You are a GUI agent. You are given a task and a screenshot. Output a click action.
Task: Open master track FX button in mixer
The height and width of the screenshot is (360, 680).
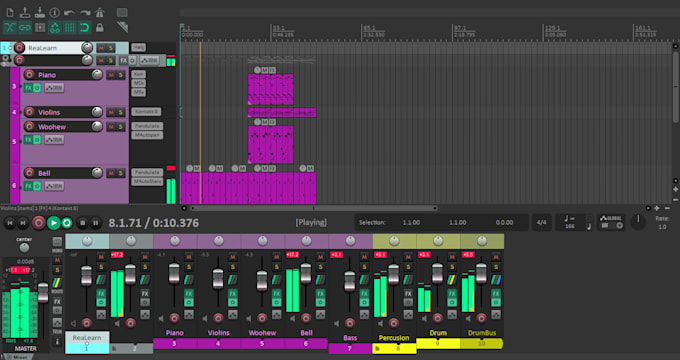[57, 301]
